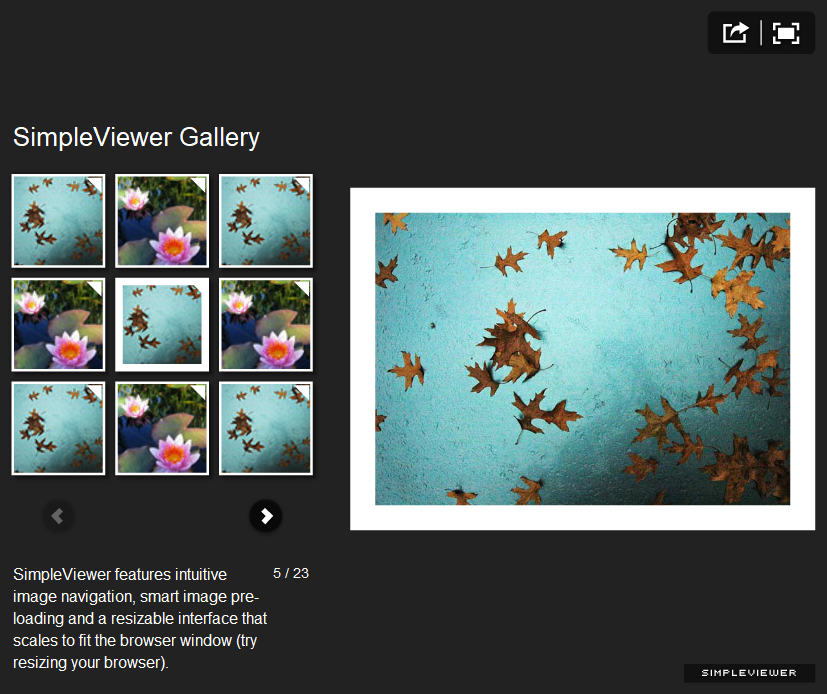Click the large autumn leaves main image
The height and width of the screenshot is (694, 827).
[x=582, y=359]
